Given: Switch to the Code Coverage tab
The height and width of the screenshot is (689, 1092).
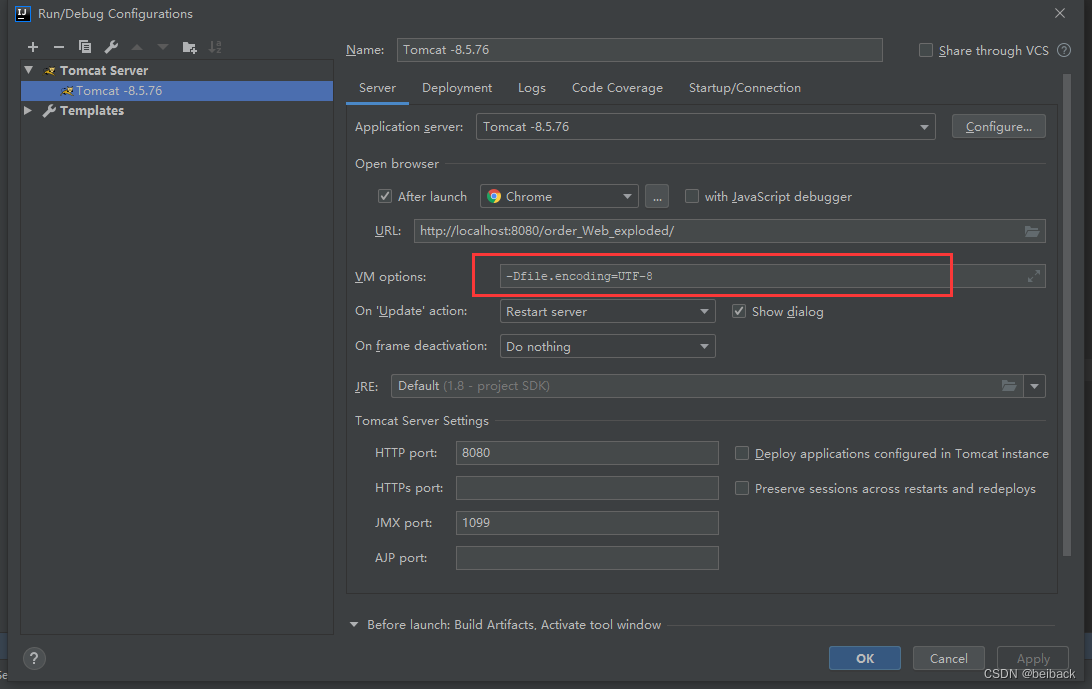Looking at the screenshot, I should coord(617,88).
